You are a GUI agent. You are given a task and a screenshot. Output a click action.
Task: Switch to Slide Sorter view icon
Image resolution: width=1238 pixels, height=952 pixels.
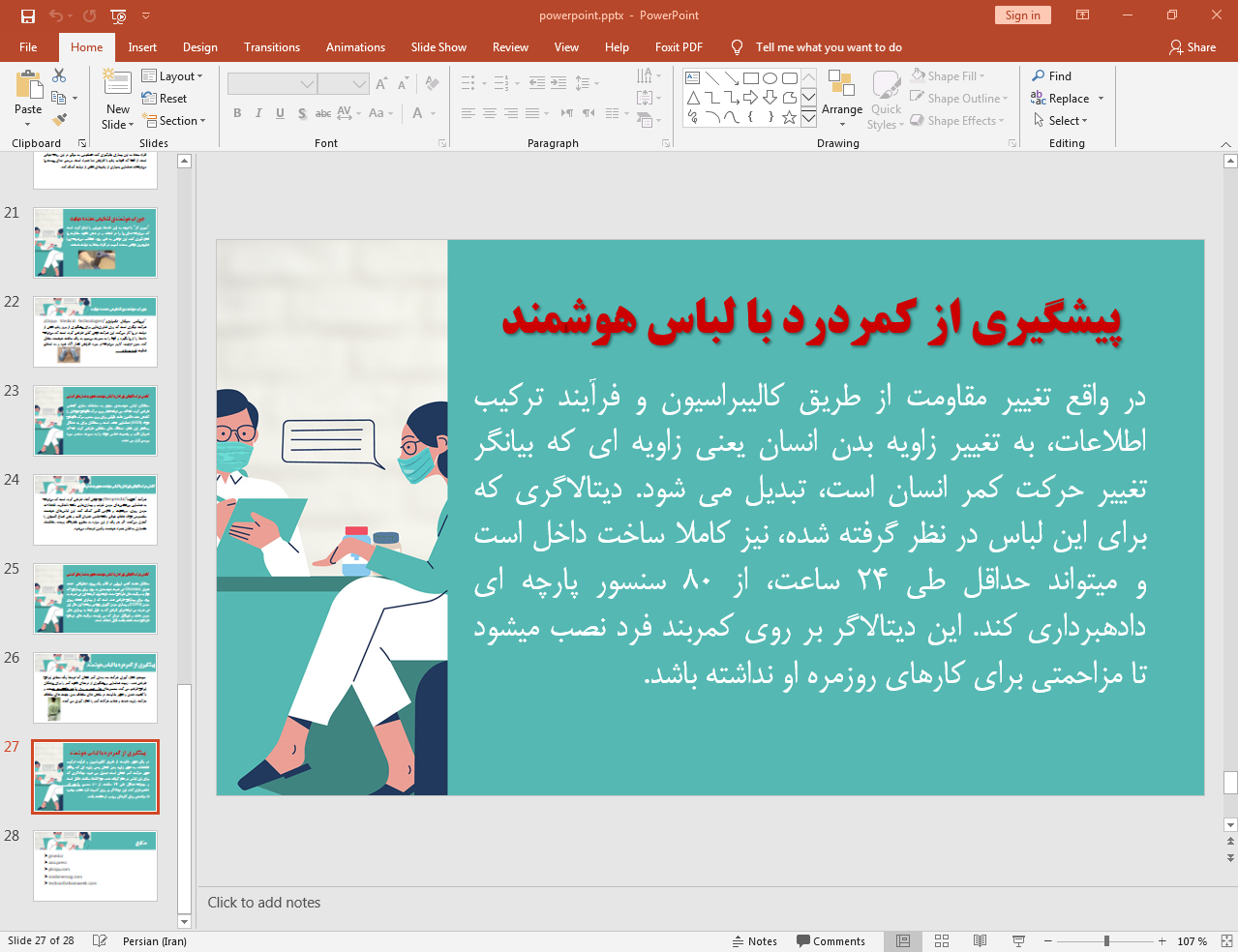[x=942, y=941]
